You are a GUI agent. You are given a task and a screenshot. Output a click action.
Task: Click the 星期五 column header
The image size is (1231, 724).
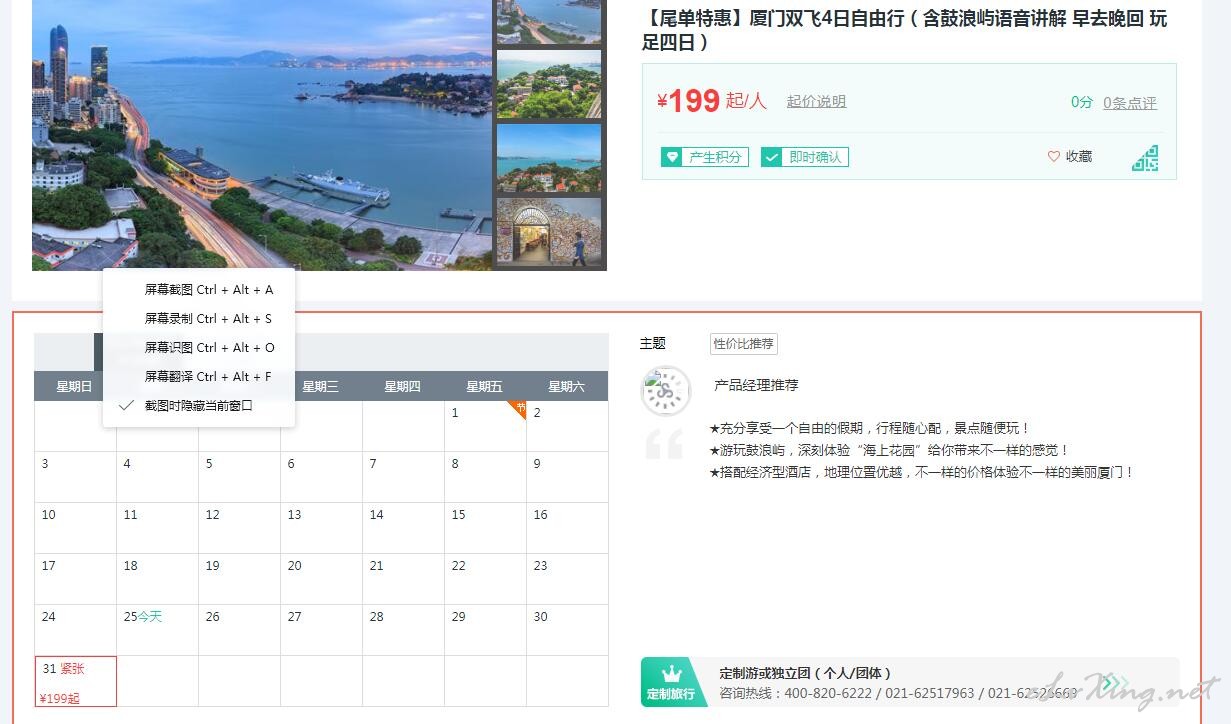(485, 386)
